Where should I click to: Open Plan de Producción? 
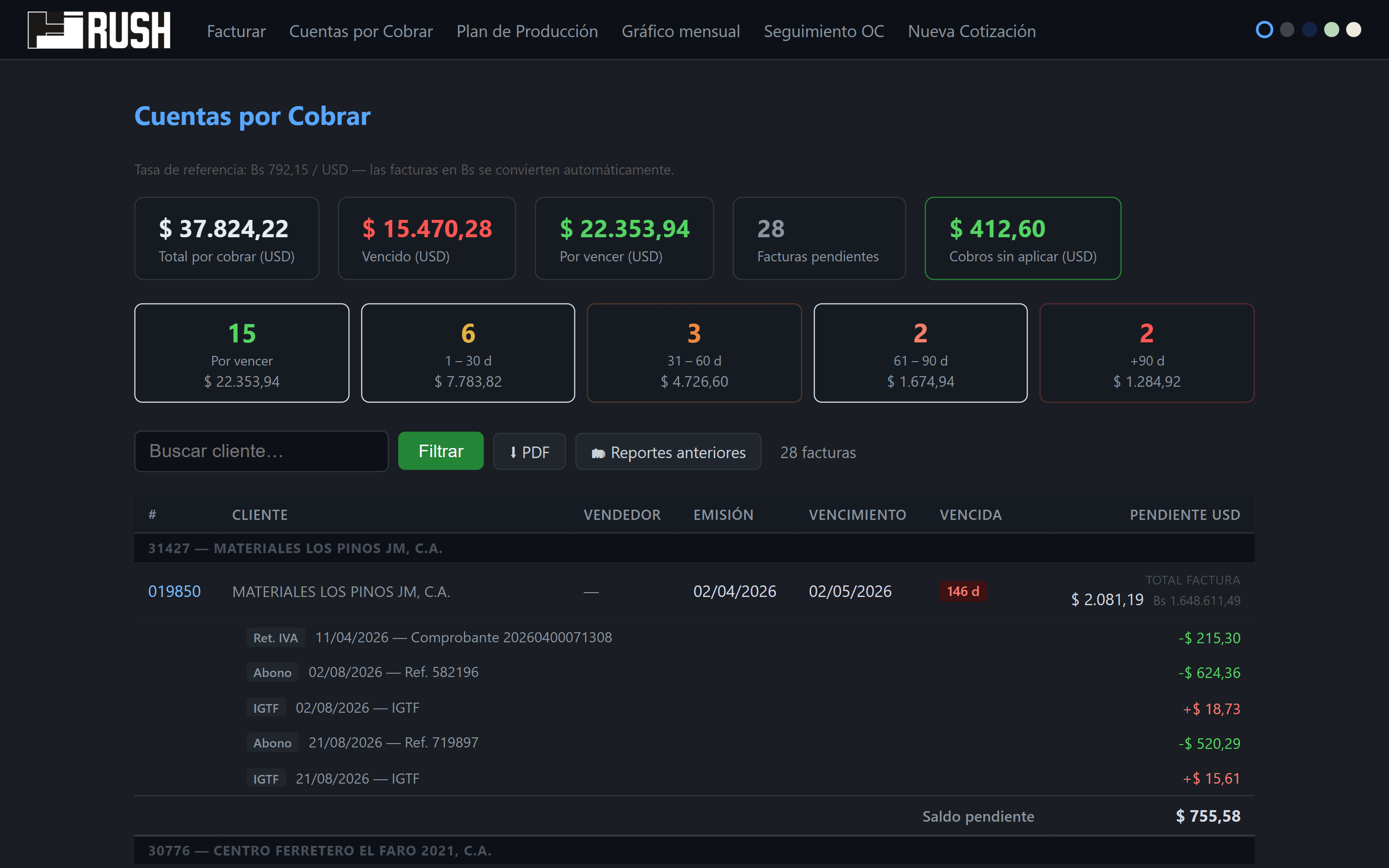527,31
